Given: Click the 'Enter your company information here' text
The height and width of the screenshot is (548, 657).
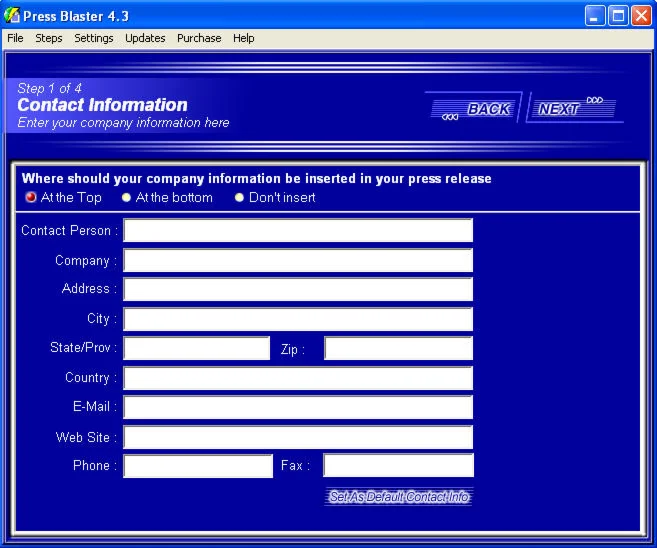Looking at the screenshot, I should [123, 123].
